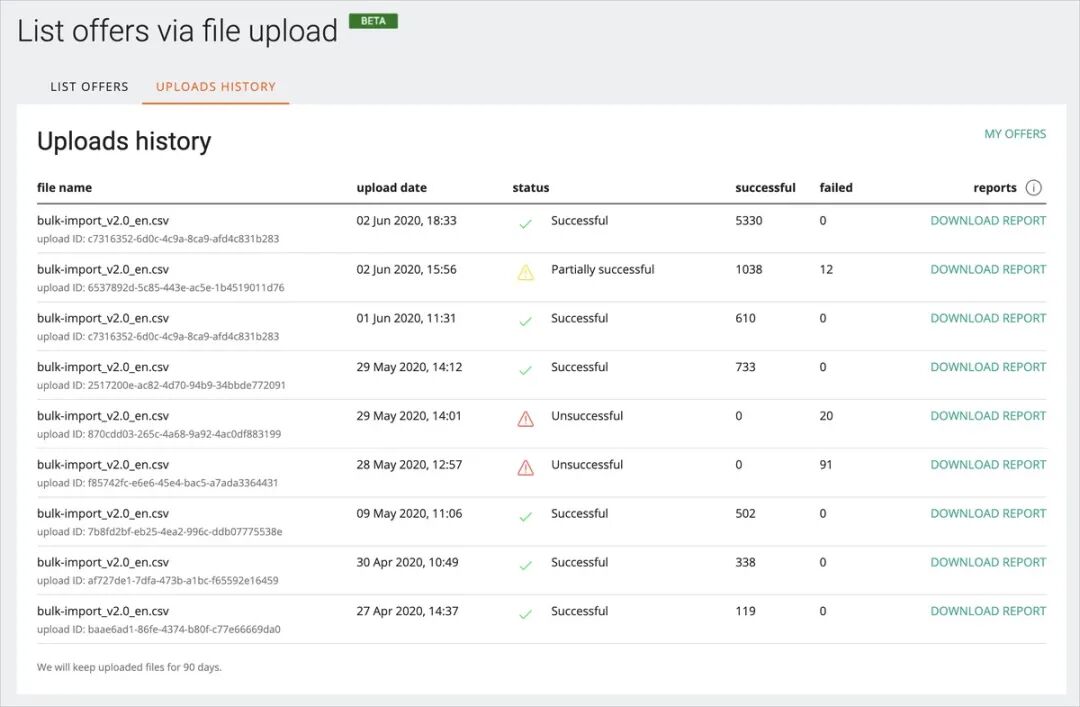The width and height of the screenshot is (1080, 707).
Task: Click file name bulk-import_v2.0_en.csv in 09 May row
Action: point(103,513)
